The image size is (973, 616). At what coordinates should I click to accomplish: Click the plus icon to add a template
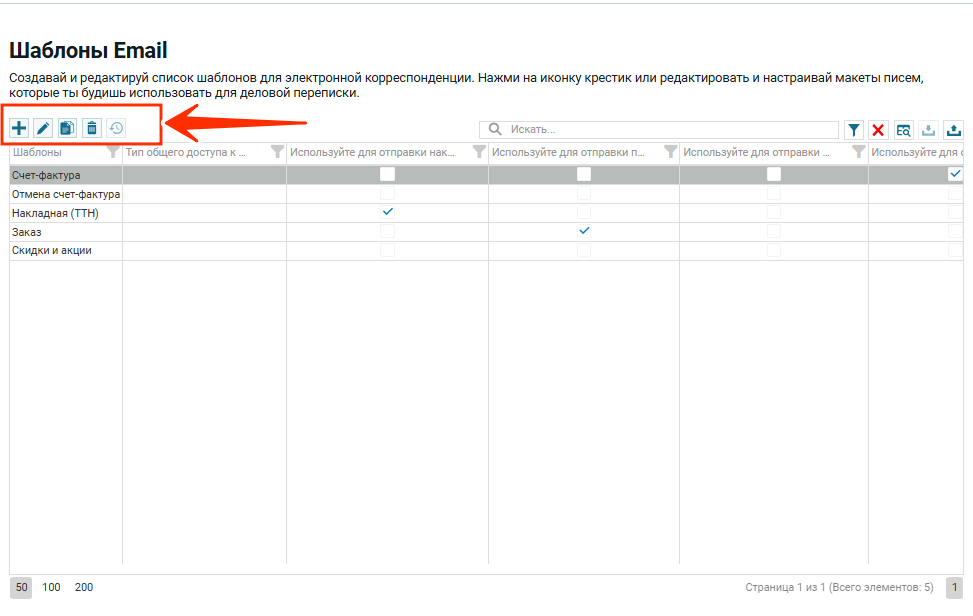pyautogui.click(x=19, y=128)
